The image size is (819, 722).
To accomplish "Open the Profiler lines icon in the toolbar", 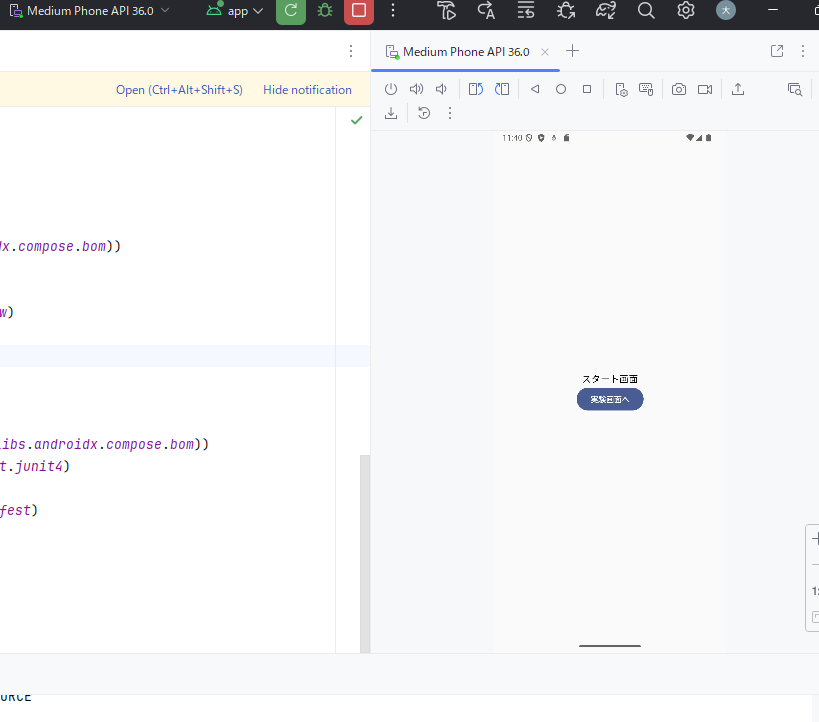I will click(x=525, y=11).
